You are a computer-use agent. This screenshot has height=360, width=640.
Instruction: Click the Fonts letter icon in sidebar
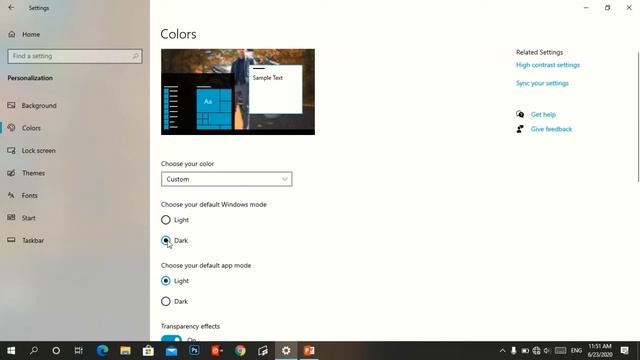(11, 195)
